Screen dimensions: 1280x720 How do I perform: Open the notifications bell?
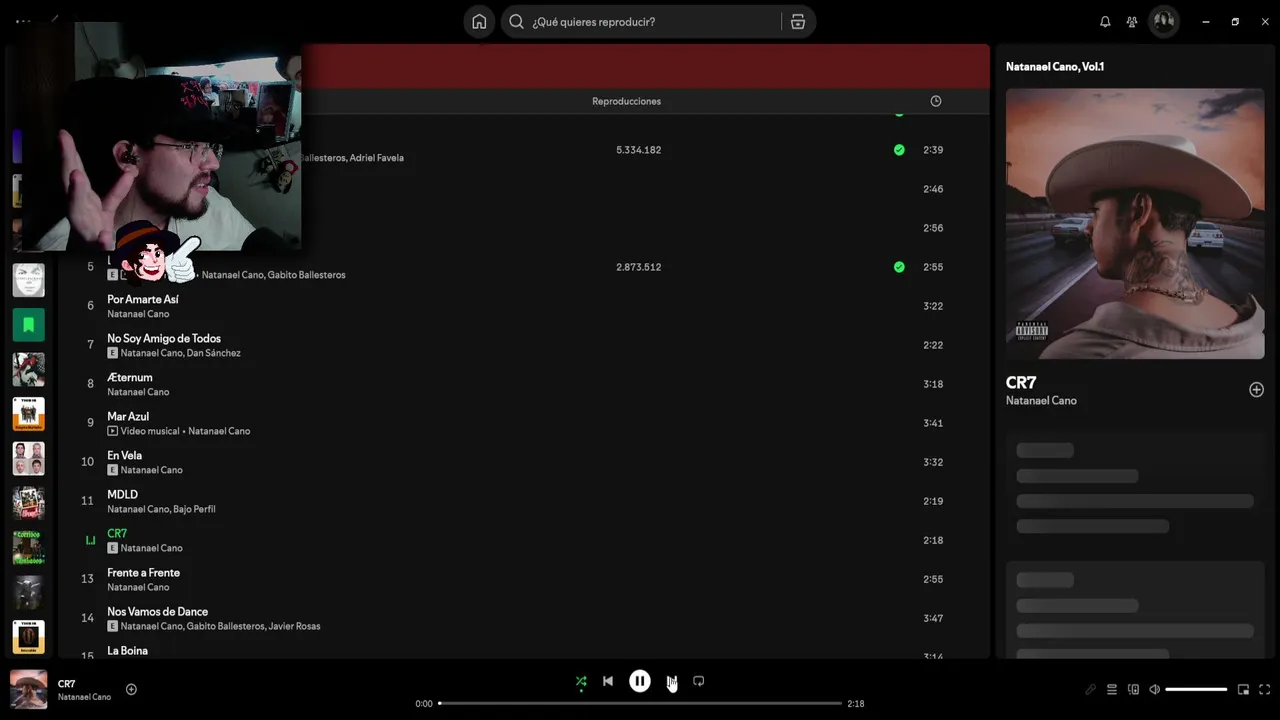tap(1105, 22)
